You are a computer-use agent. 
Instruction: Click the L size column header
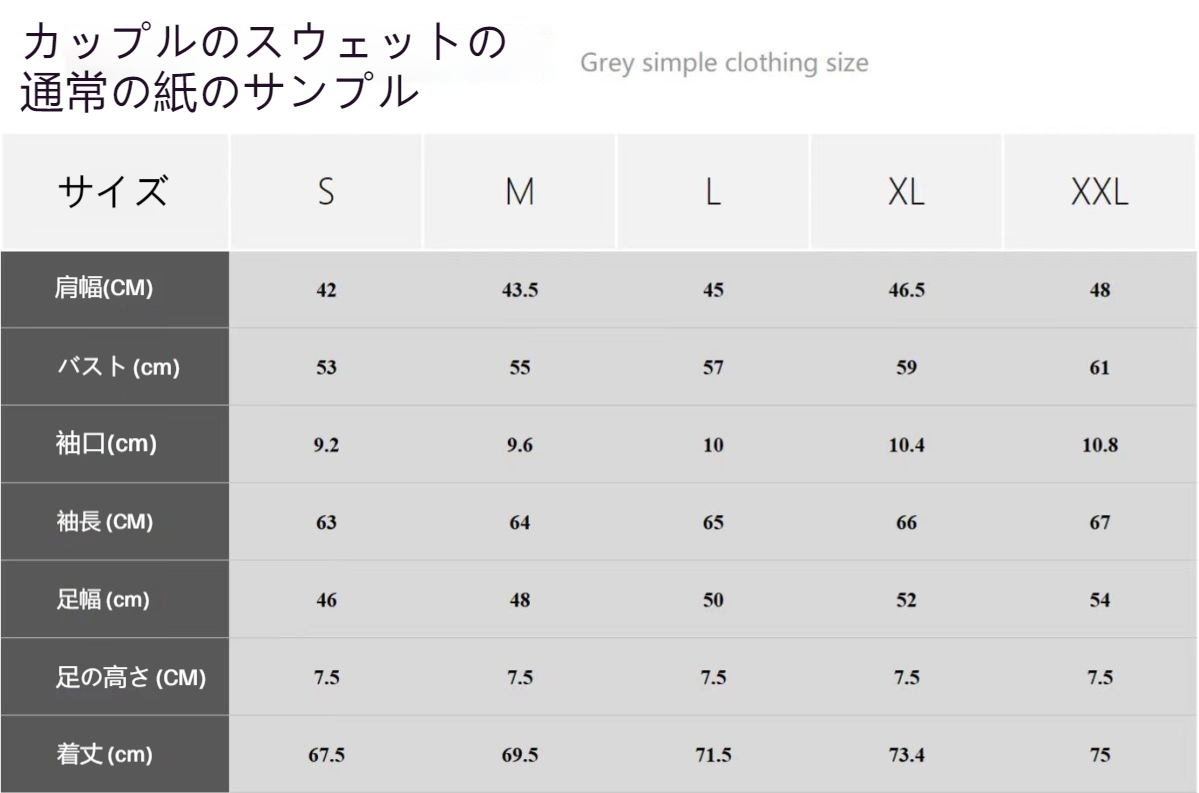[712, 192]
